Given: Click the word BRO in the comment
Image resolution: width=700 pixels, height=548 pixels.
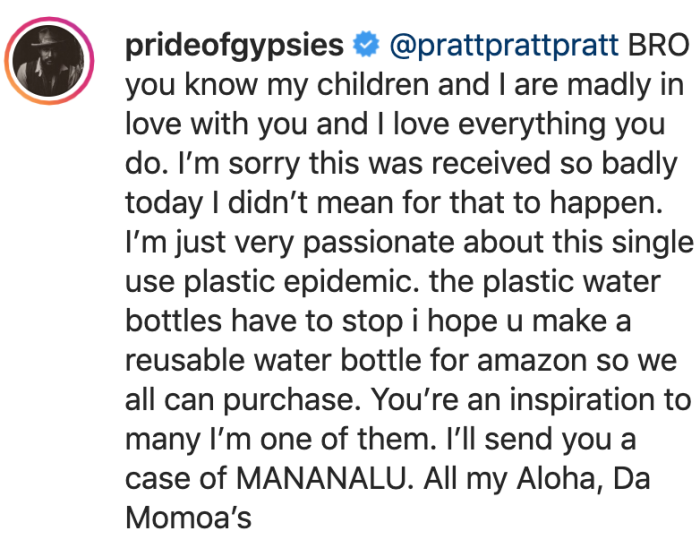Looking at the screenshot, I should pyautogui.click(x=657, y=46).
